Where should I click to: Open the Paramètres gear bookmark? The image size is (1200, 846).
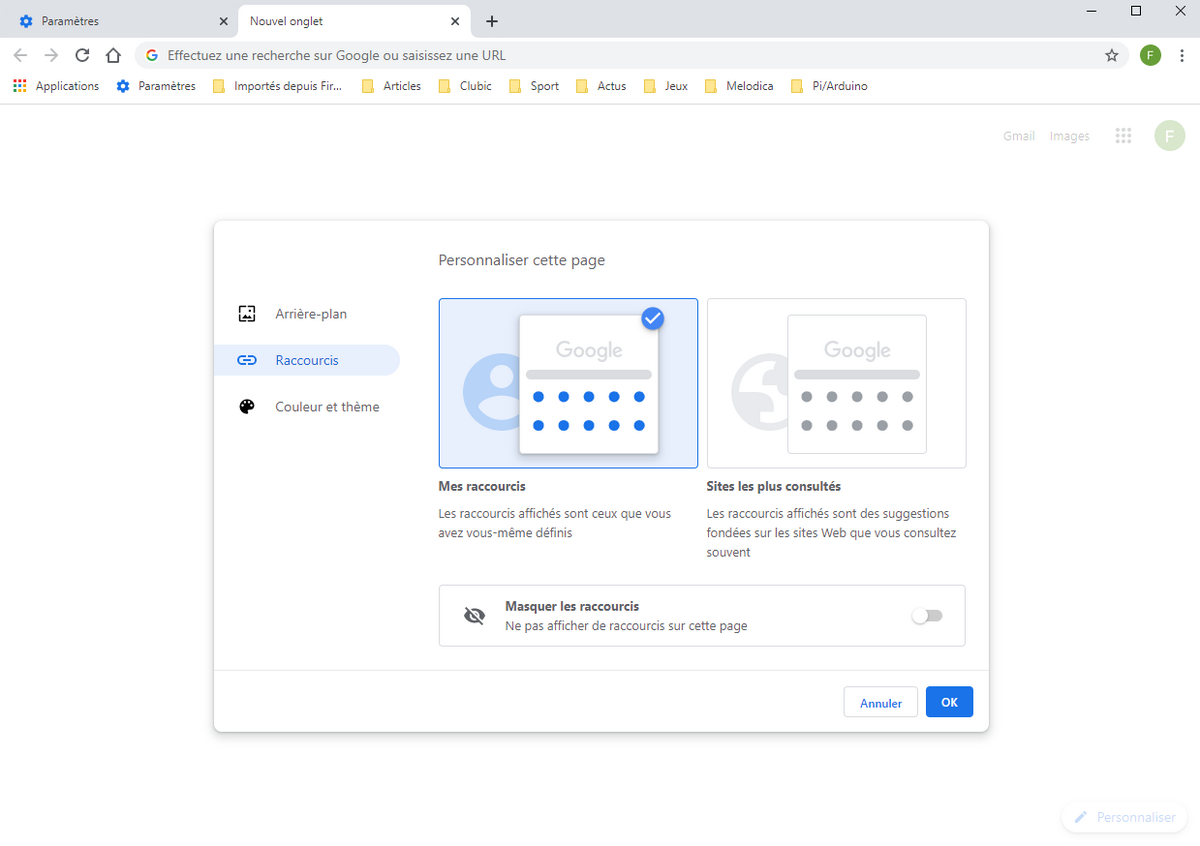pos(156,86)
